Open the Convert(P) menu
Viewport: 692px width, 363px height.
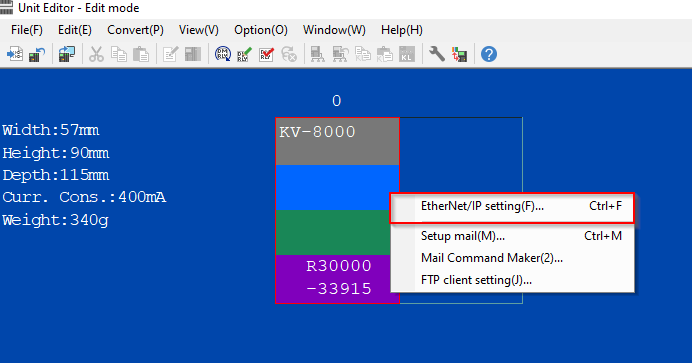point(135,30)
